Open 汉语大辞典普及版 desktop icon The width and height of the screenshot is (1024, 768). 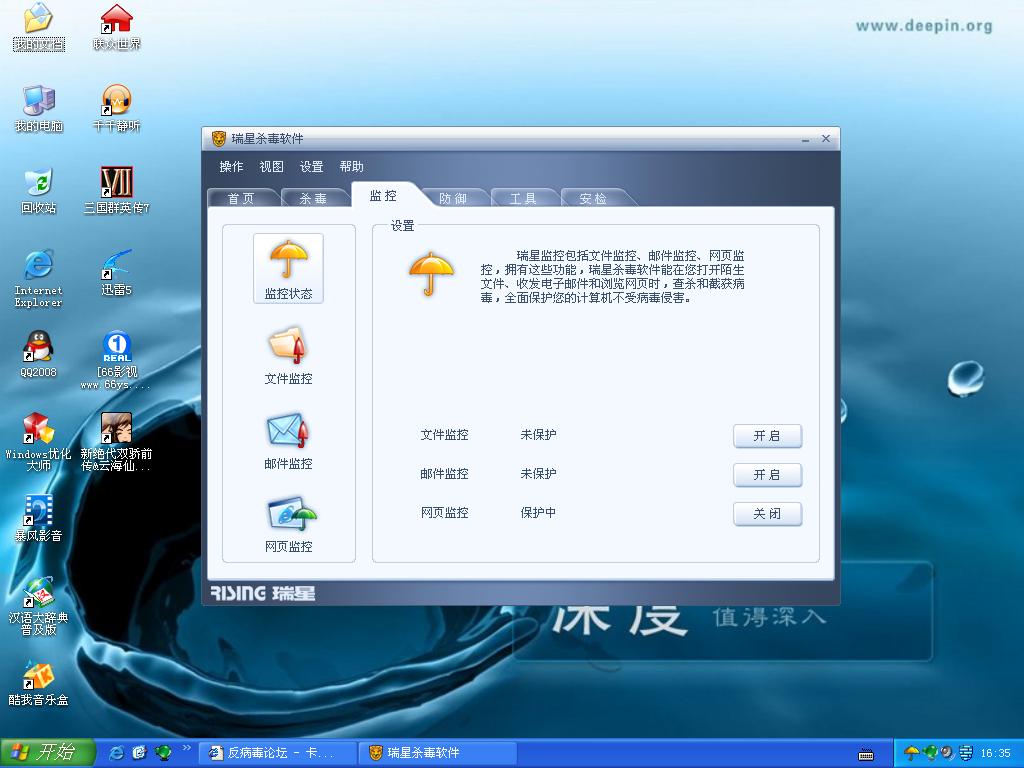pyautogui.click(x=39, y=606)
